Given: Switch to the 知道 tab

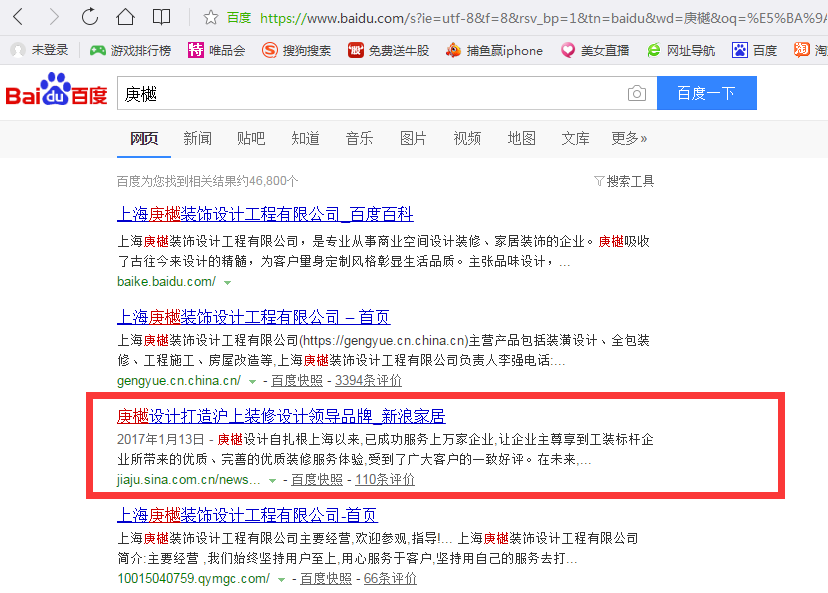Looking at the screenshot, I should tap(305, 138).
